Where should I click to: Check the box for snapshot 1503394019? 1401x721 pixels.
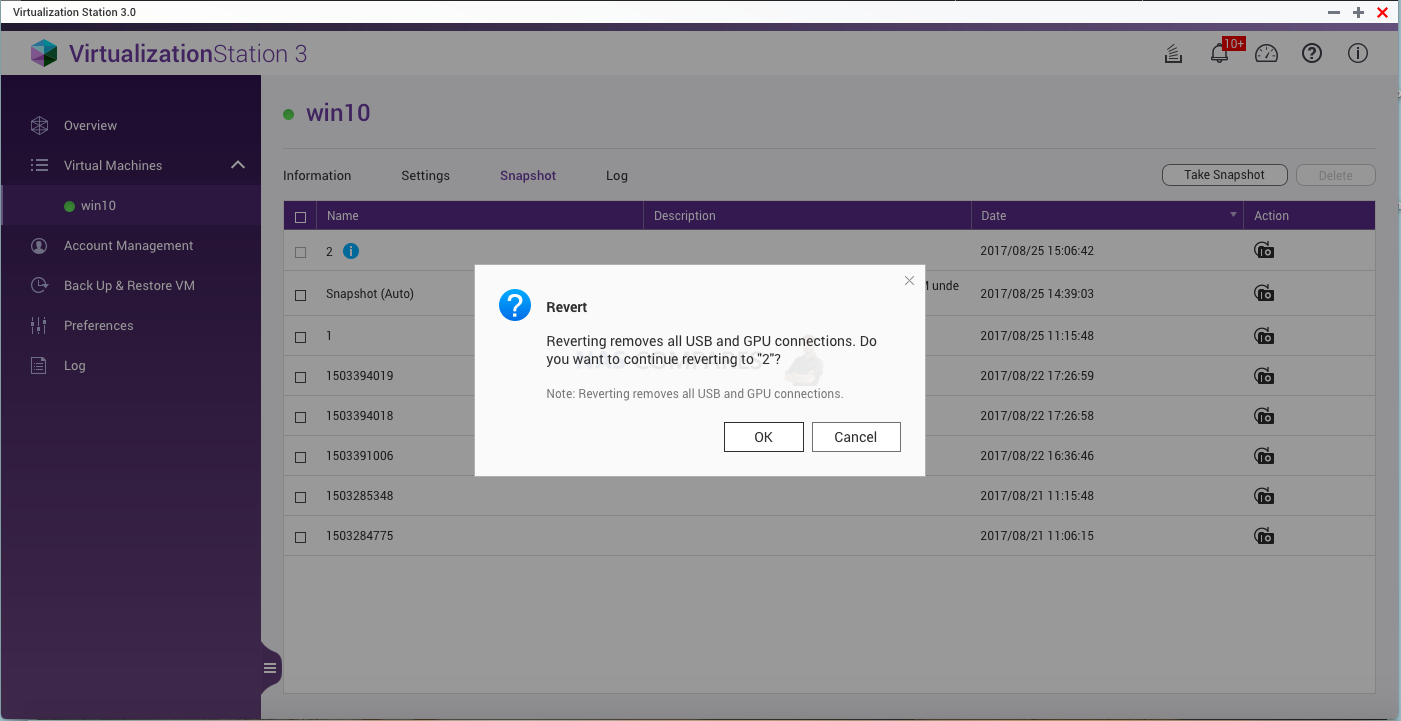(x=300, y=377)
